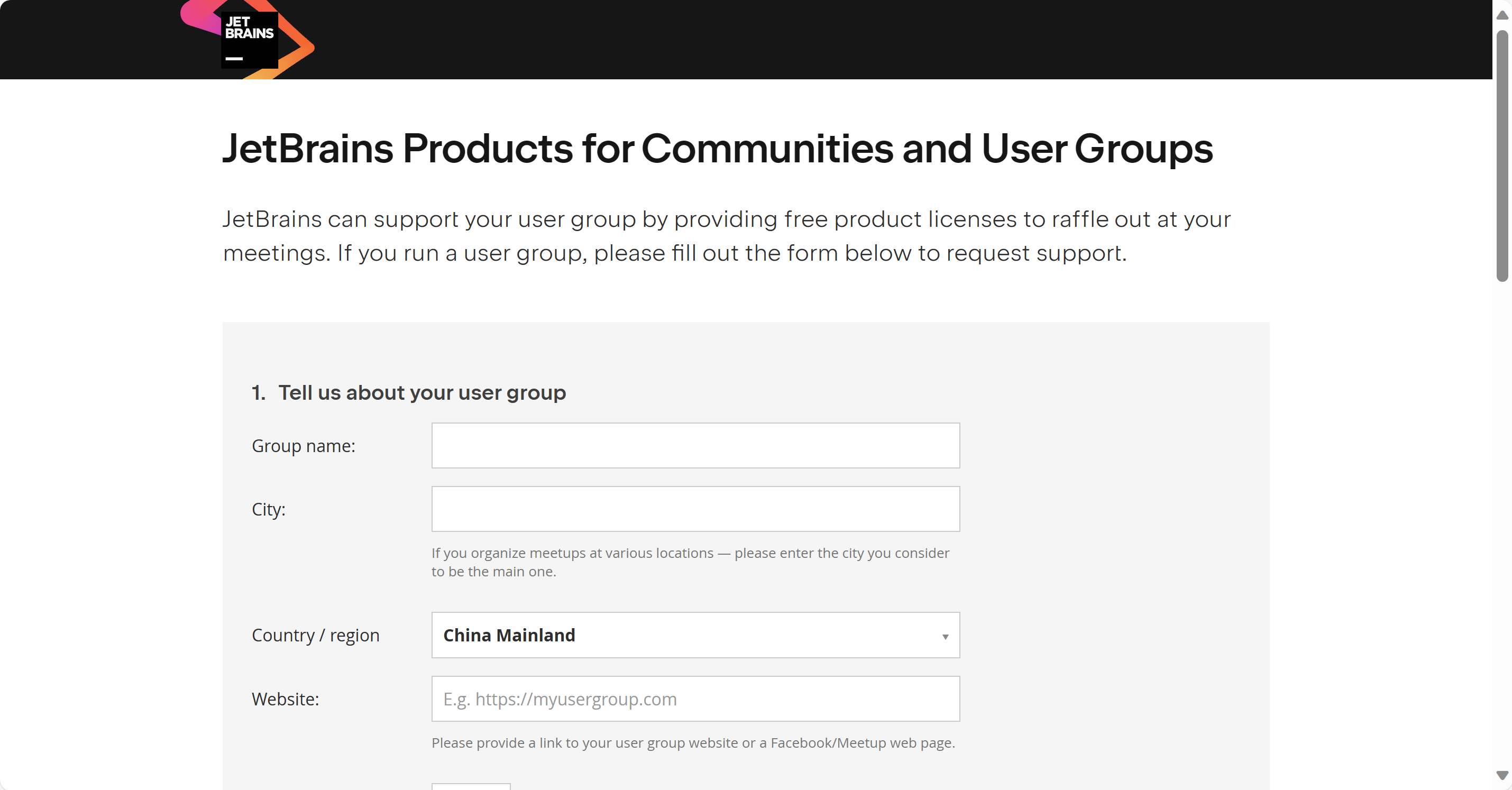
Task: Click the vertical scrollbar thumb
Action: coord(1502,155)
